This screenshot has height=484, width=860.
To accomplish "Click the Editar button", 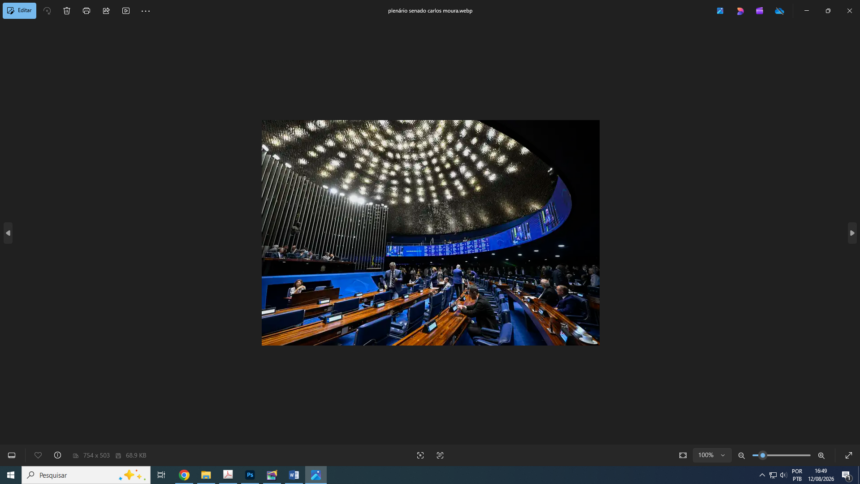I will point(19,10).
